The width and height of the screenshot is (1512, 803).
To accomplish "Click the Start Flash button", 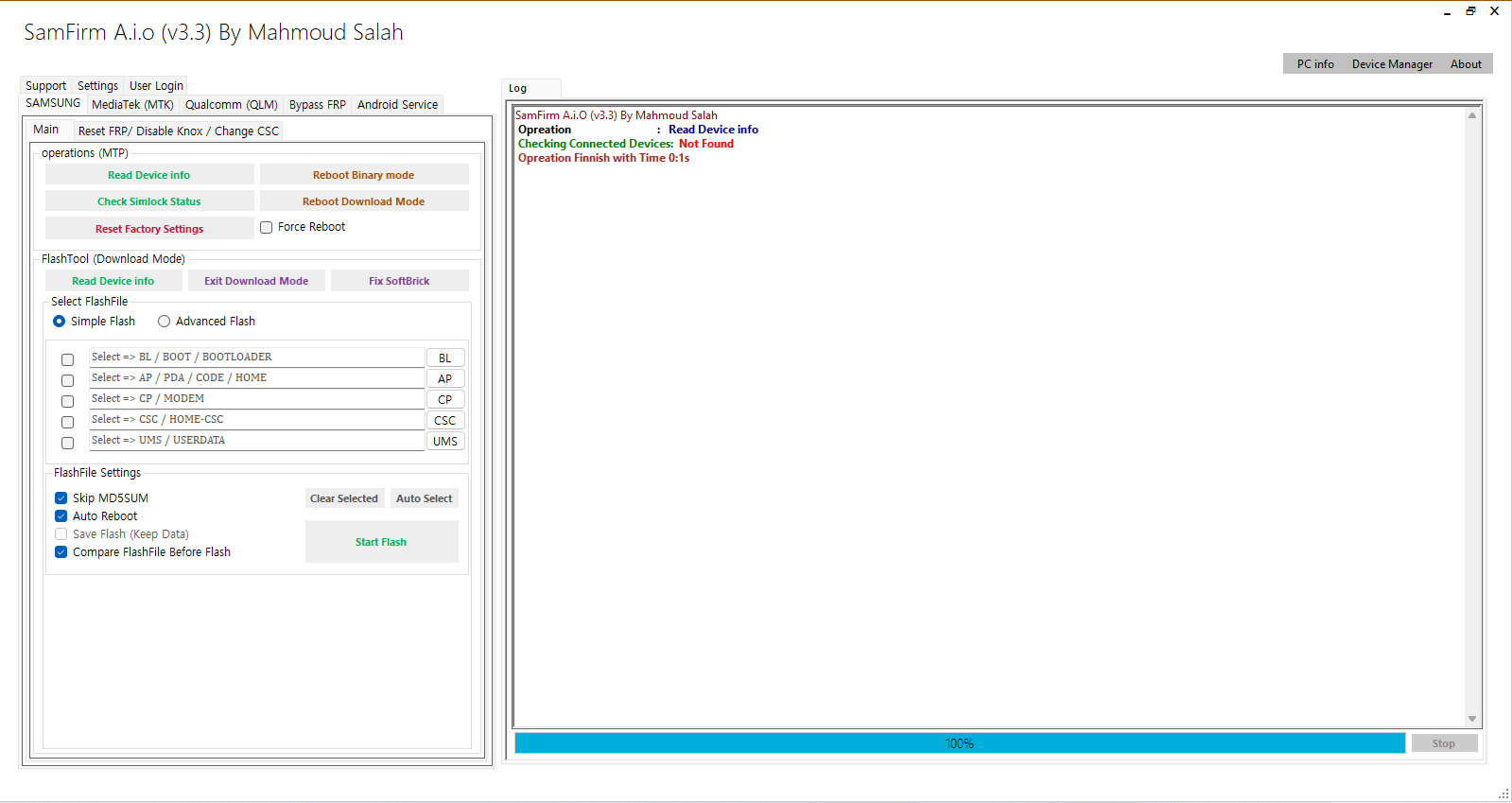I will coord(381,542).
